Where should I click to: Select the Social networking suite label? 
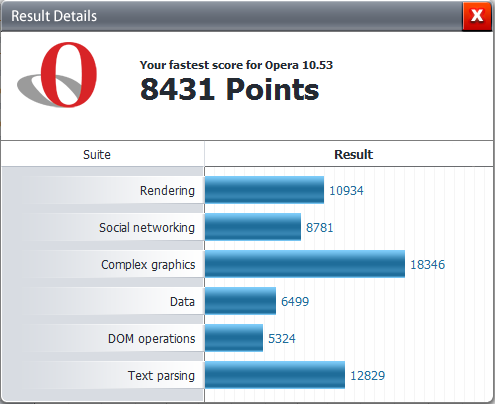tap(147, 227)
